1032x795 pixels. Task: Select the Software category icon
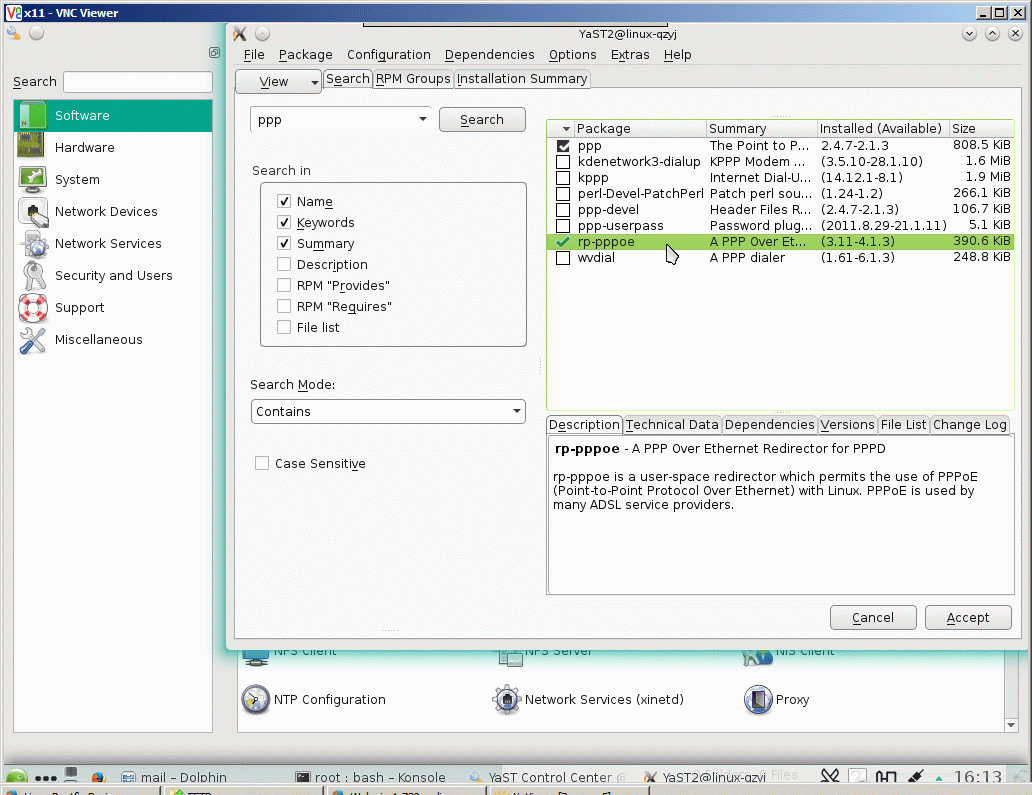pyautogui.click(x=32, y=116)
